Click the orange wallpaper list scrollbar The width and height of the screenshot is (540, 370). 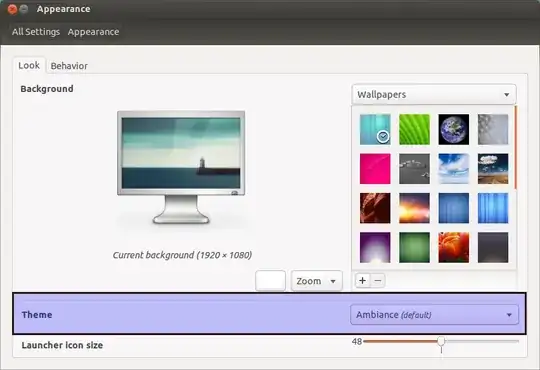point(516,147)
